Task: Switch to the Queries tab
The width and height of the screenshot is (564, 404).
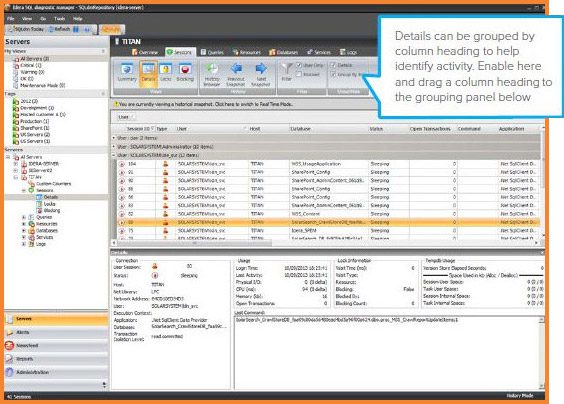Action: coord(212,52)
